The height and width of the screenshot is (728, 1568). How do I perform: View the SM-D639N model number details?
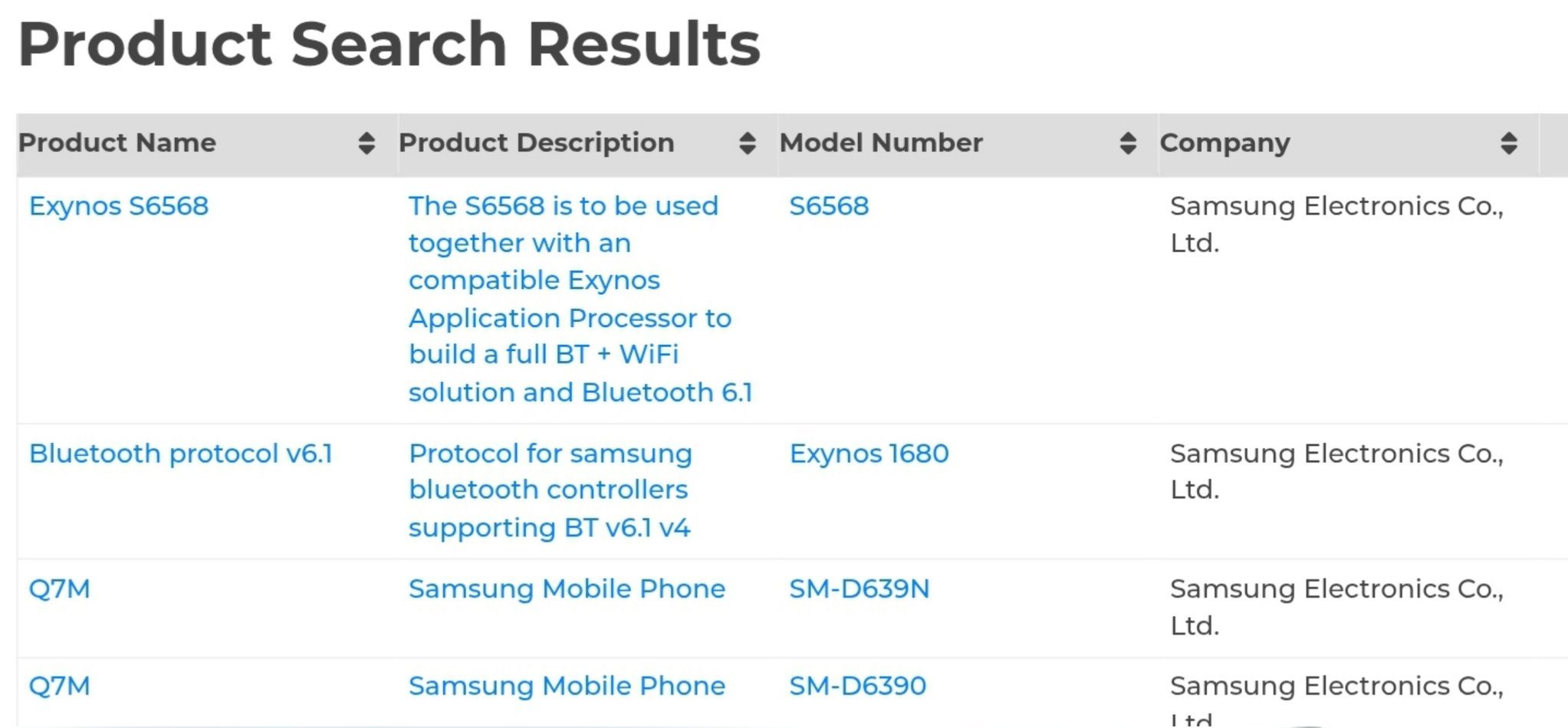(x=860, y=589)
